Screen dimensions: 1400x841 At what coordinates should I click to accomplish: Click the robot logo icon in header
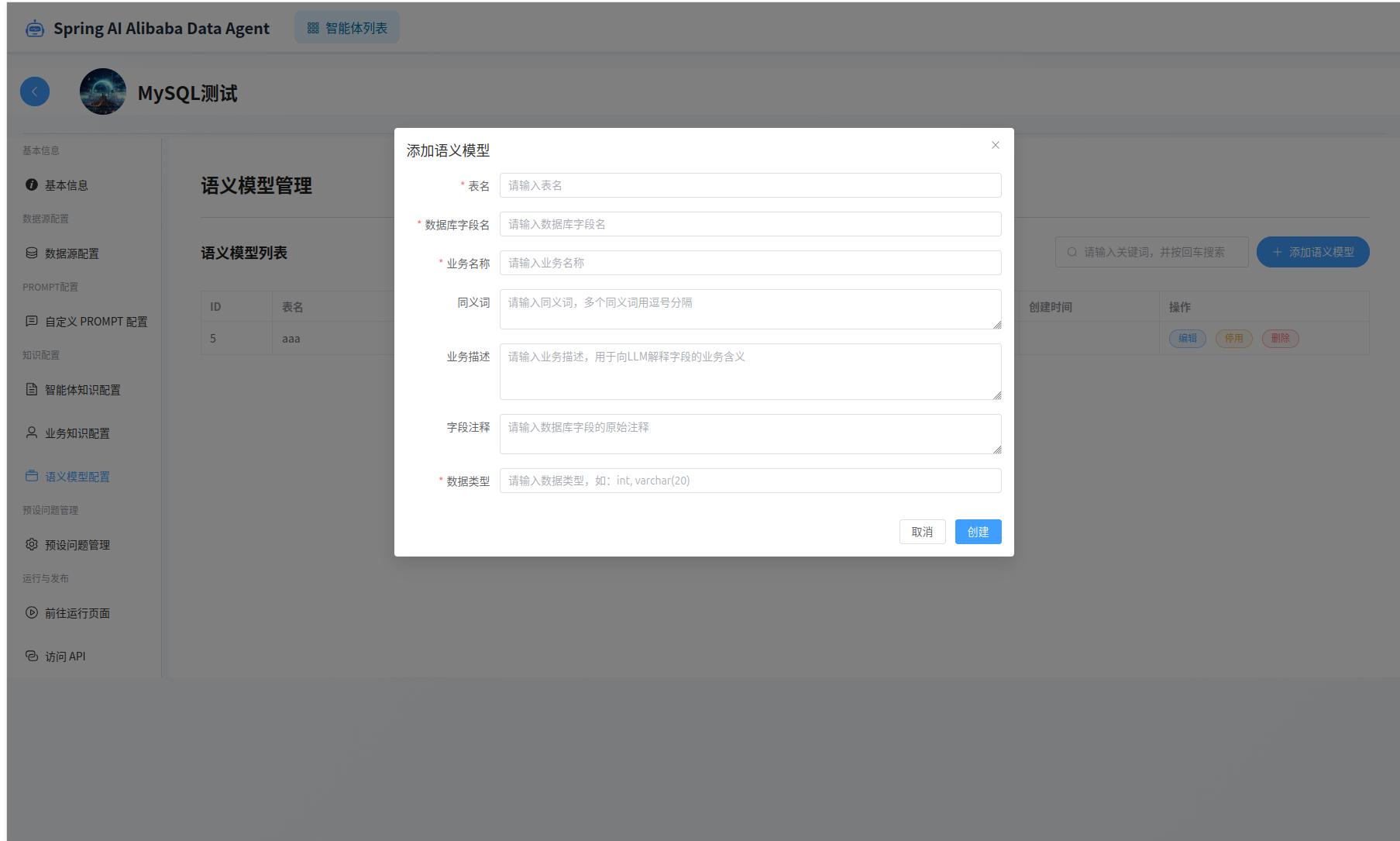tap(35, 29)
